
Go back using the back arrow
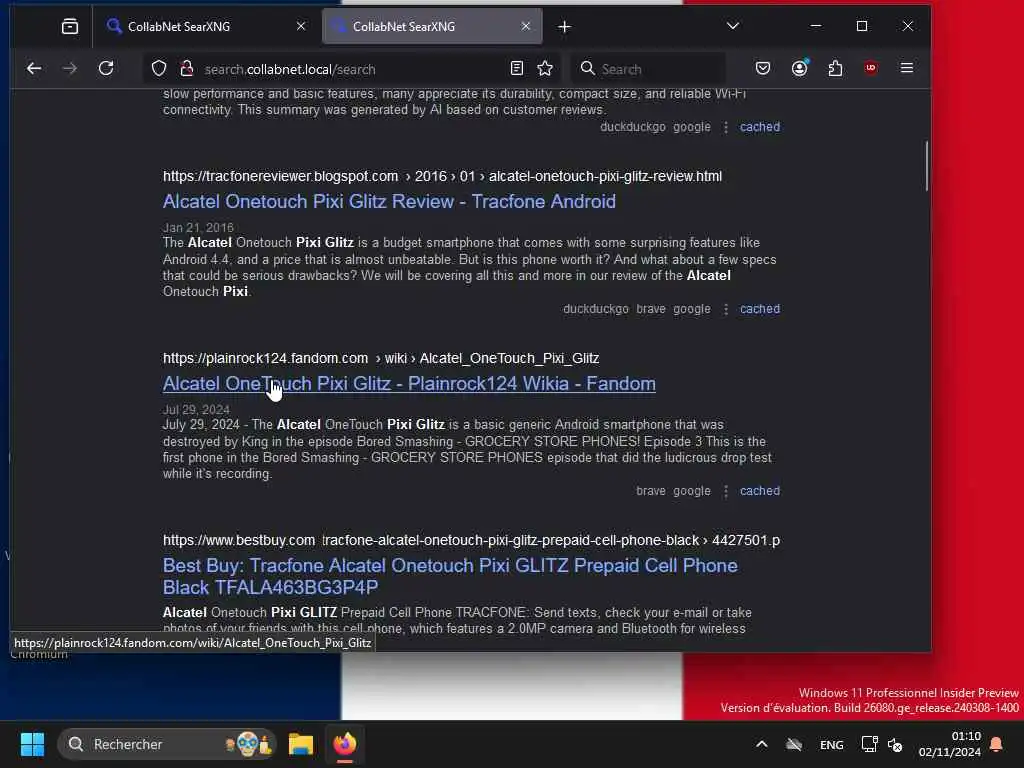coord(34,69)
